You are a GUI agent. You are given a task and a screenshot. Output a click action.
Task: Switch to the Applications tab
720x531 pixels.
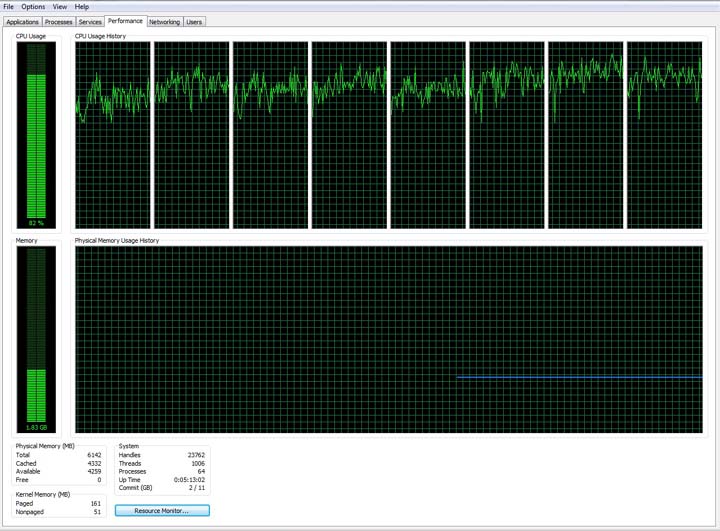point(22,22)
